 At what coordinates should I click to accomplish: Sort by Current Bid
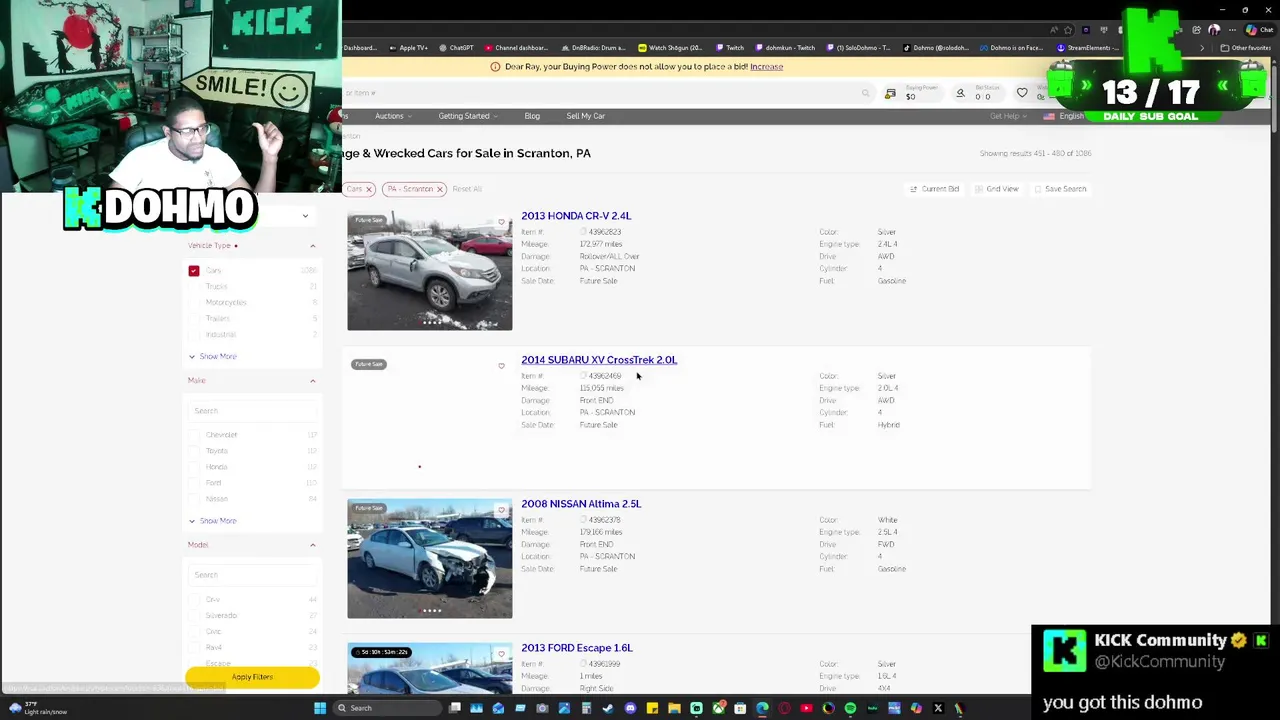(x=934, y=189)
